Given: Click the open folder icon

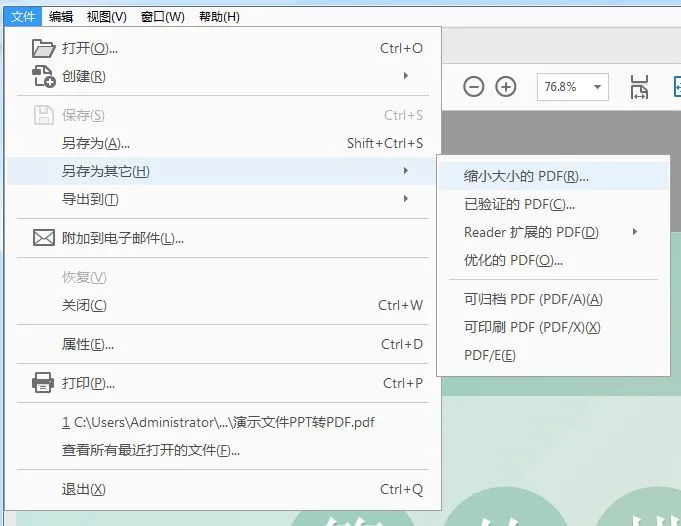Looking at the screenshot, I should [43, 48].
